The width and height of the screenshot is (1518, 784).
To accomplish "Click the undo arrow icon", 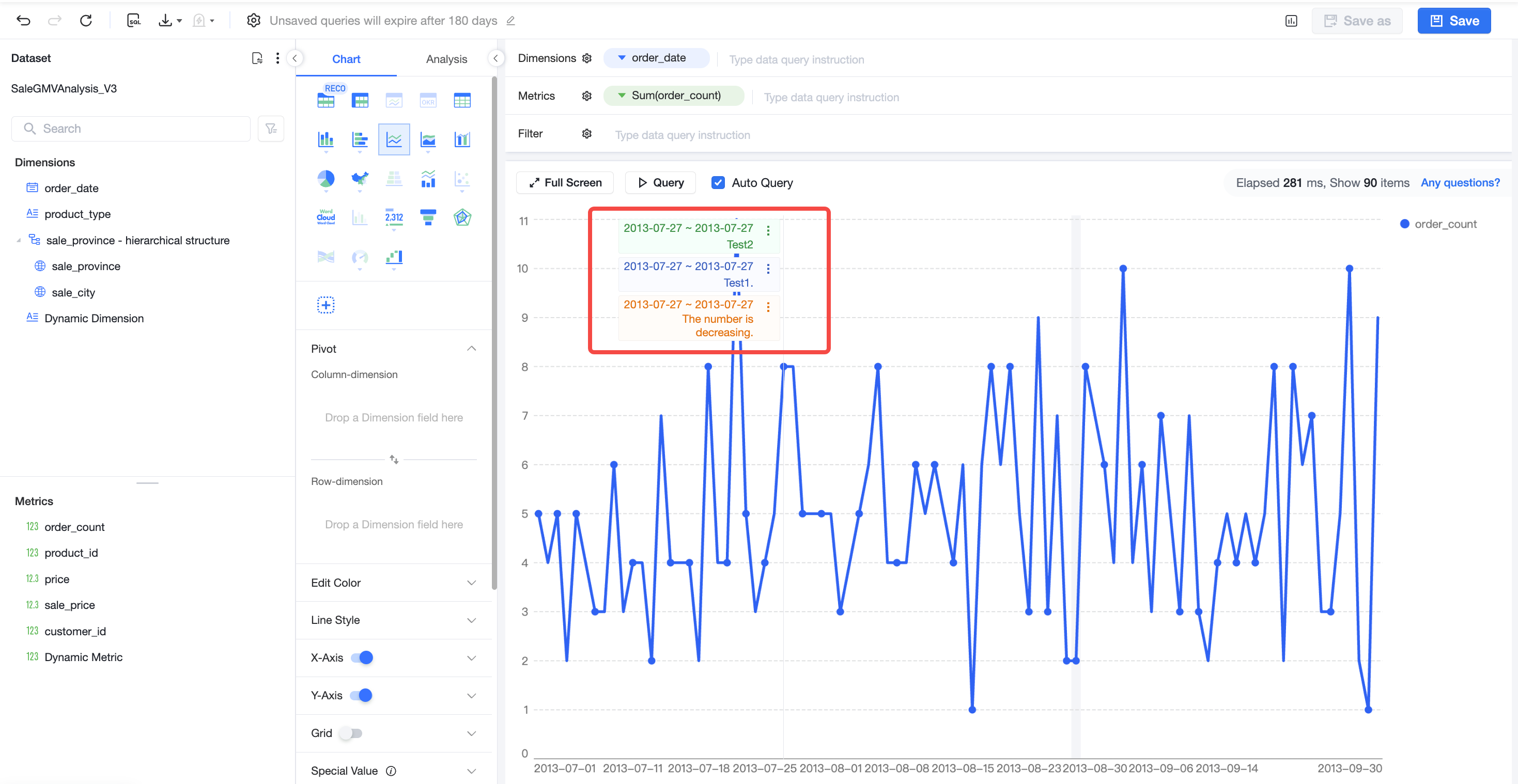I will [23, 21].
